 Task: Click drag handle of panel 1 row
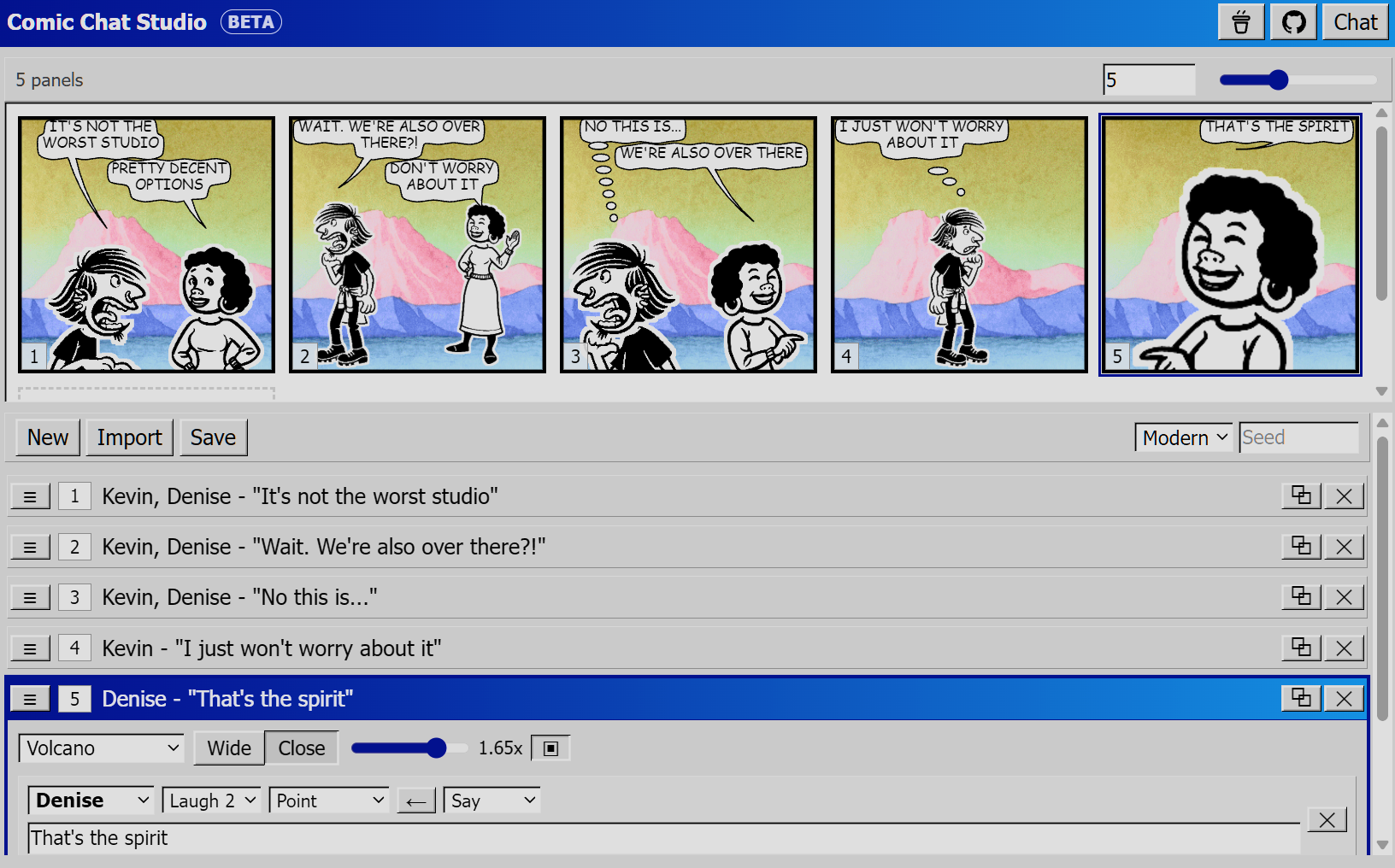pos(30,496)
